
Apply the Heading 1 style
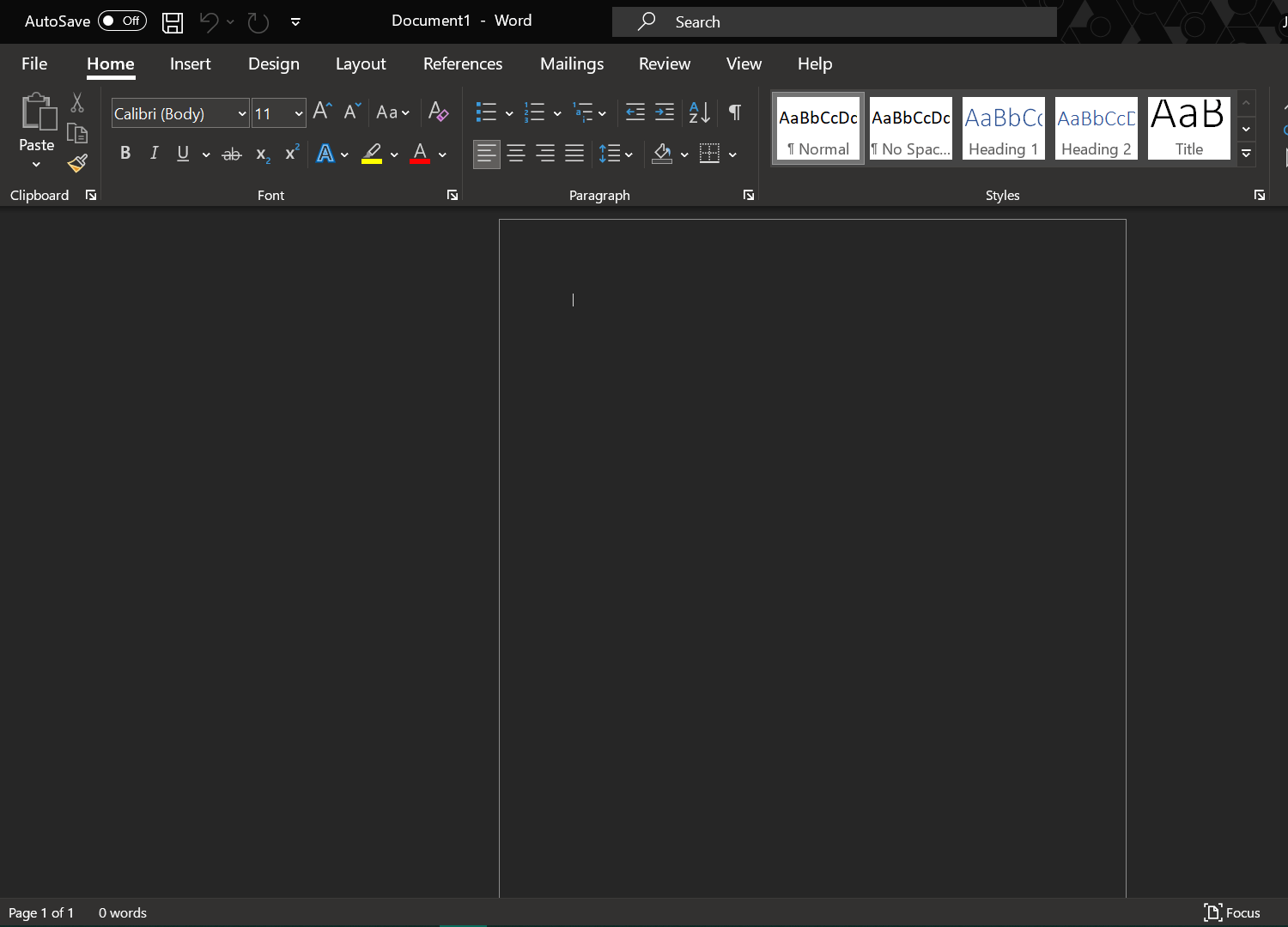(1004, 129)
